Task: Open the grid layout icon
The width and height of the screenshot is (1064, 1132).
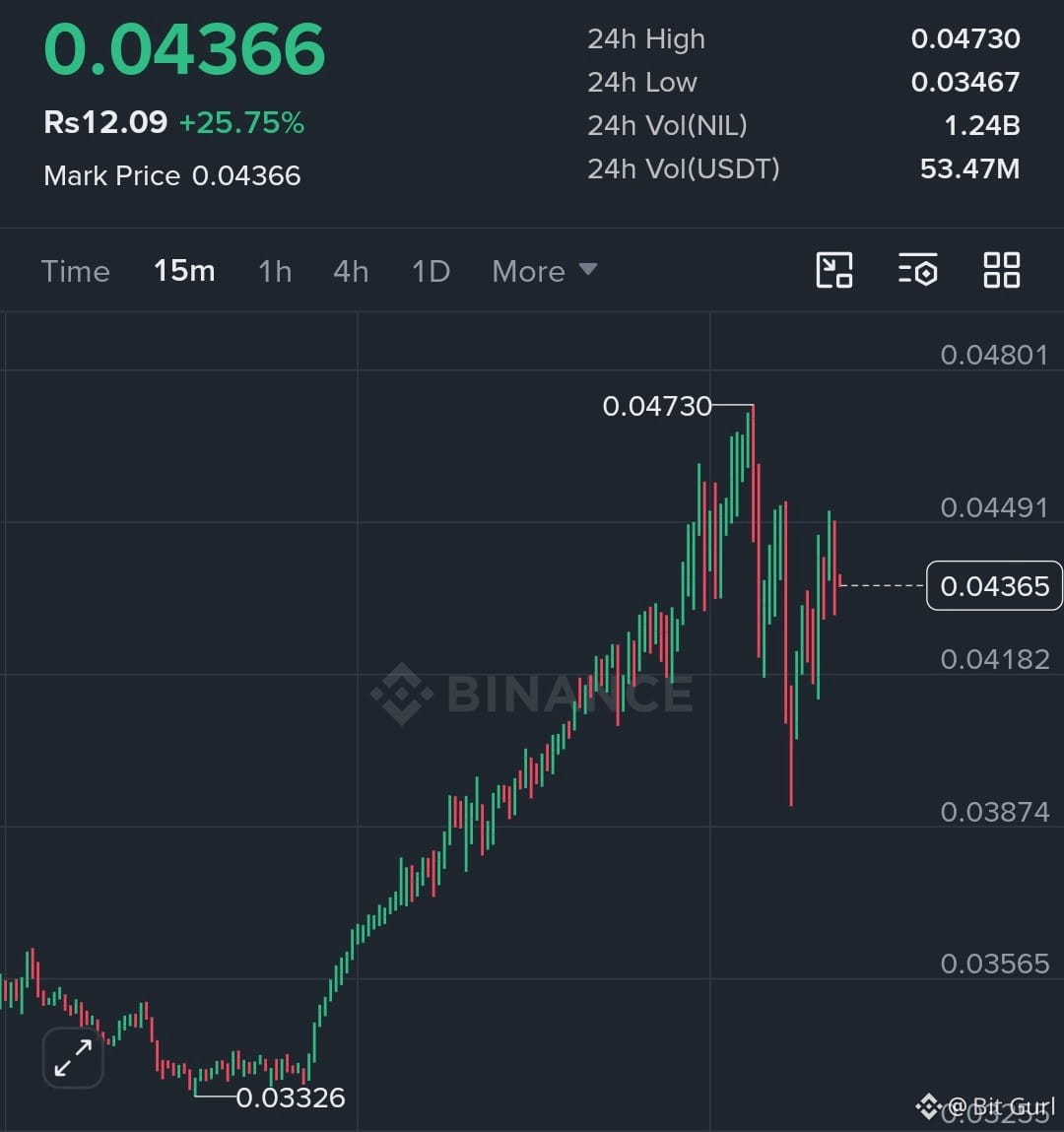Action: coord(1002,271)
